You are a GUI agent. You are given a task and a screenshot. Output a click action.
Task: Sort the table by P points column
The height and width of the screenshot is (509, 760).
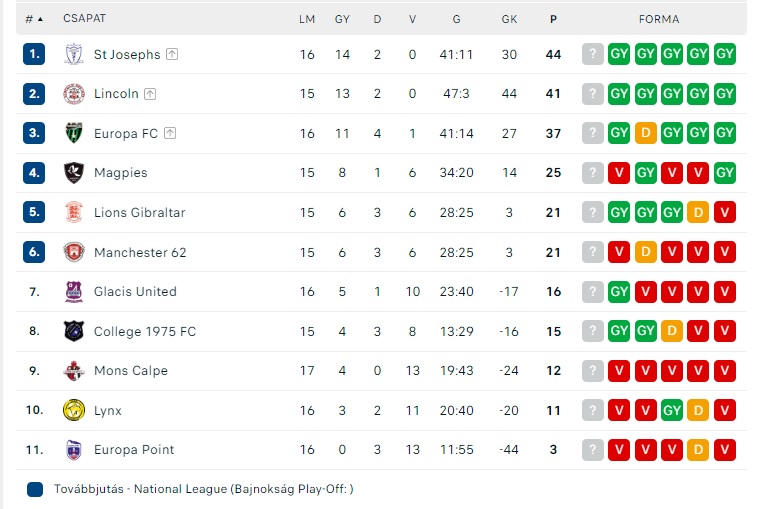[x=553, y=19]
